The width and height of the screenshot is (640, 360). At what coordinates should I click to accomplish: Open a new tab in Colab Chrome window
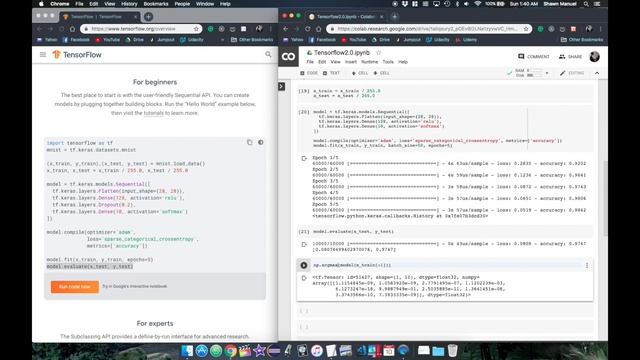click(395, 17)
